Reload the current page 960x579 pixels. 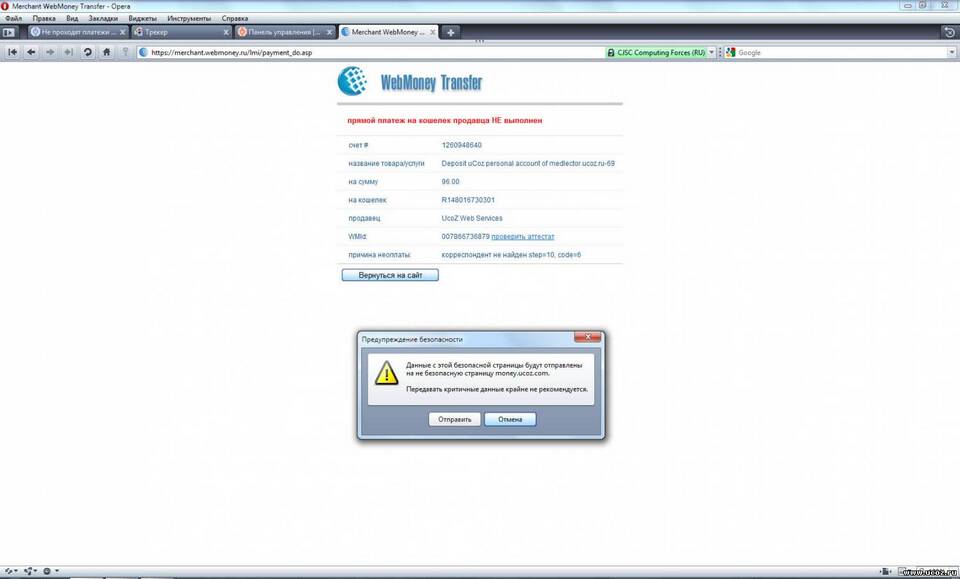tap(88, 53)
